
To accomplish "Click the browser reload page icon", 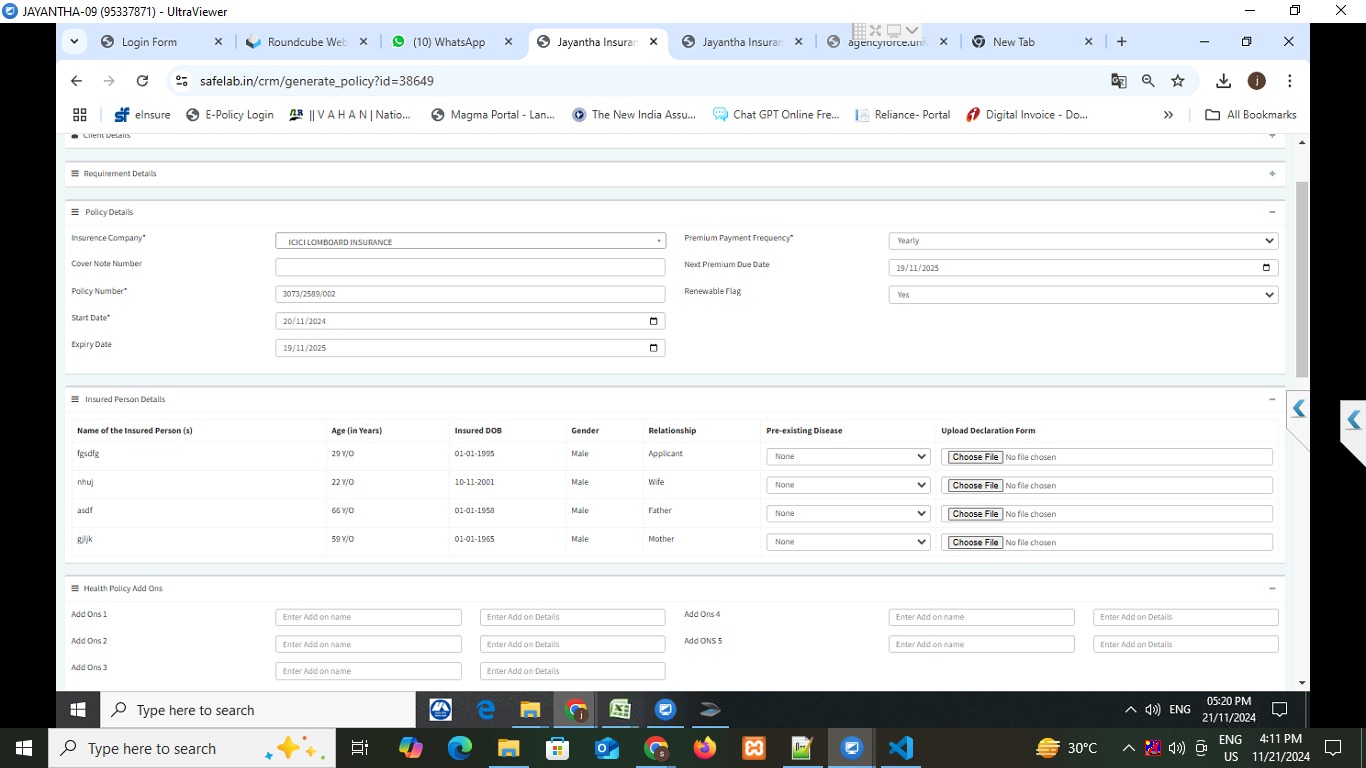I will pyautogui.click(x=142, y=81).
